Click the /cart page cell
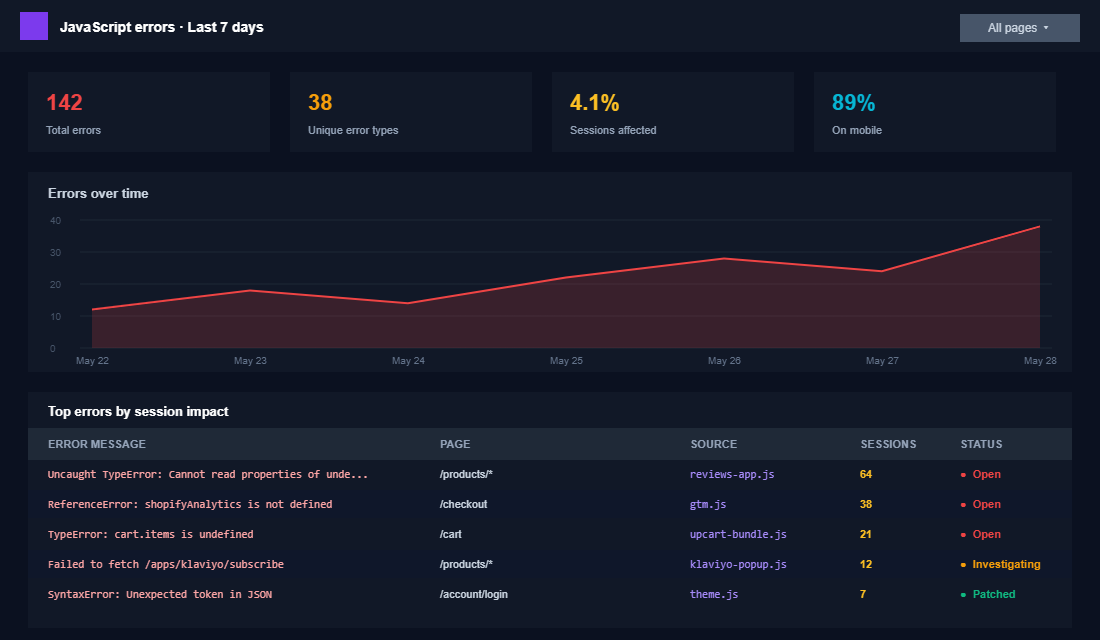 (x=451, y=535)
